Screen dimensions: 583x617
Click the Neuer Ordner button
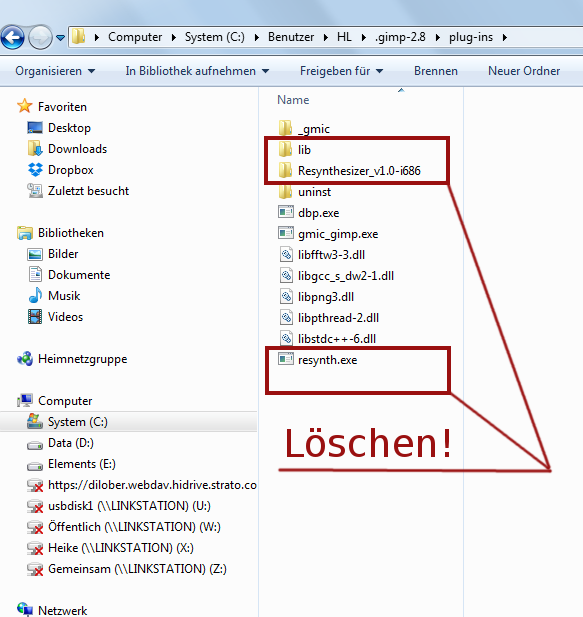pos(524,71)
